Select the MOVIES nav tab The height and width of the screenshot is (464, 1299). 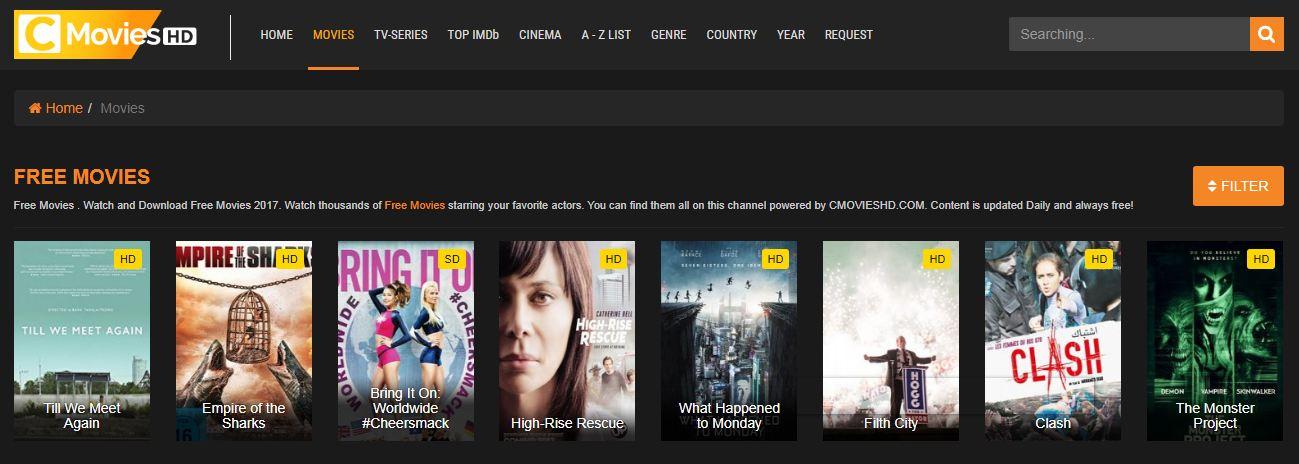click(333, 35)
